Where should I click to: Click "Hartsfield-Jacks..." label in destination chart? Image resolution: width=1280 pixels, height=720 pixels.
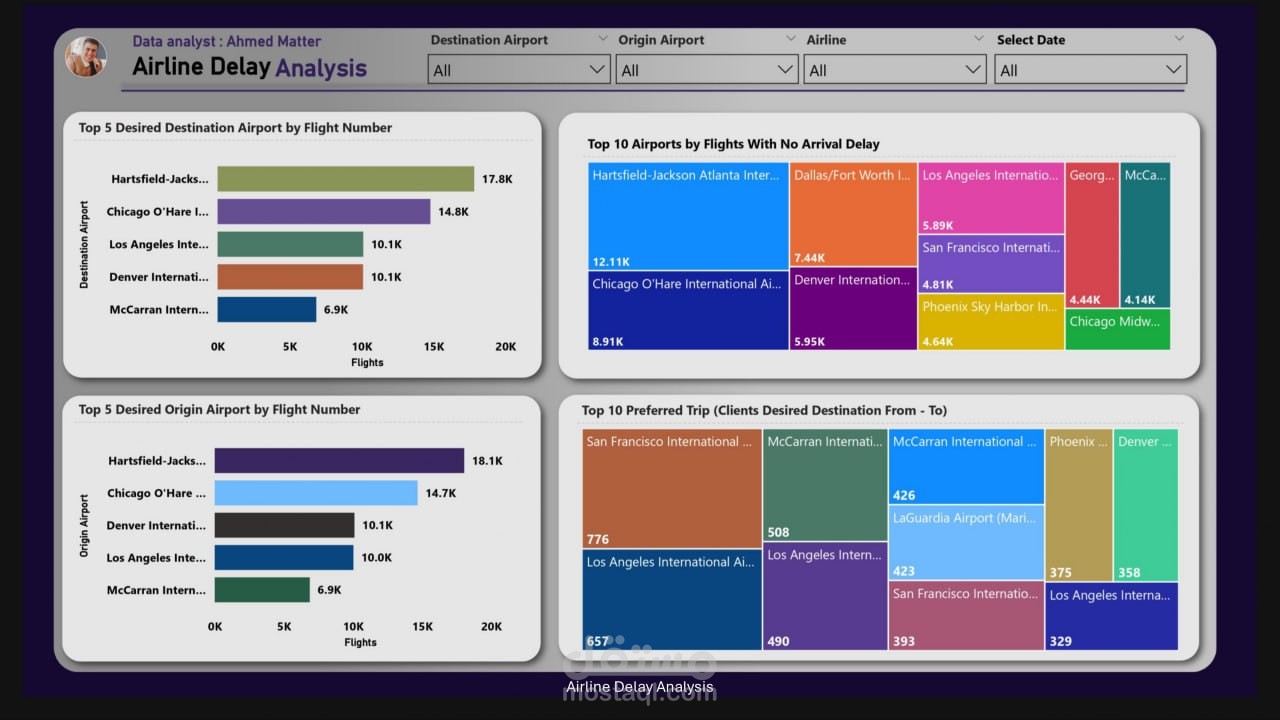pyautogui.click(x=160, y=179)
